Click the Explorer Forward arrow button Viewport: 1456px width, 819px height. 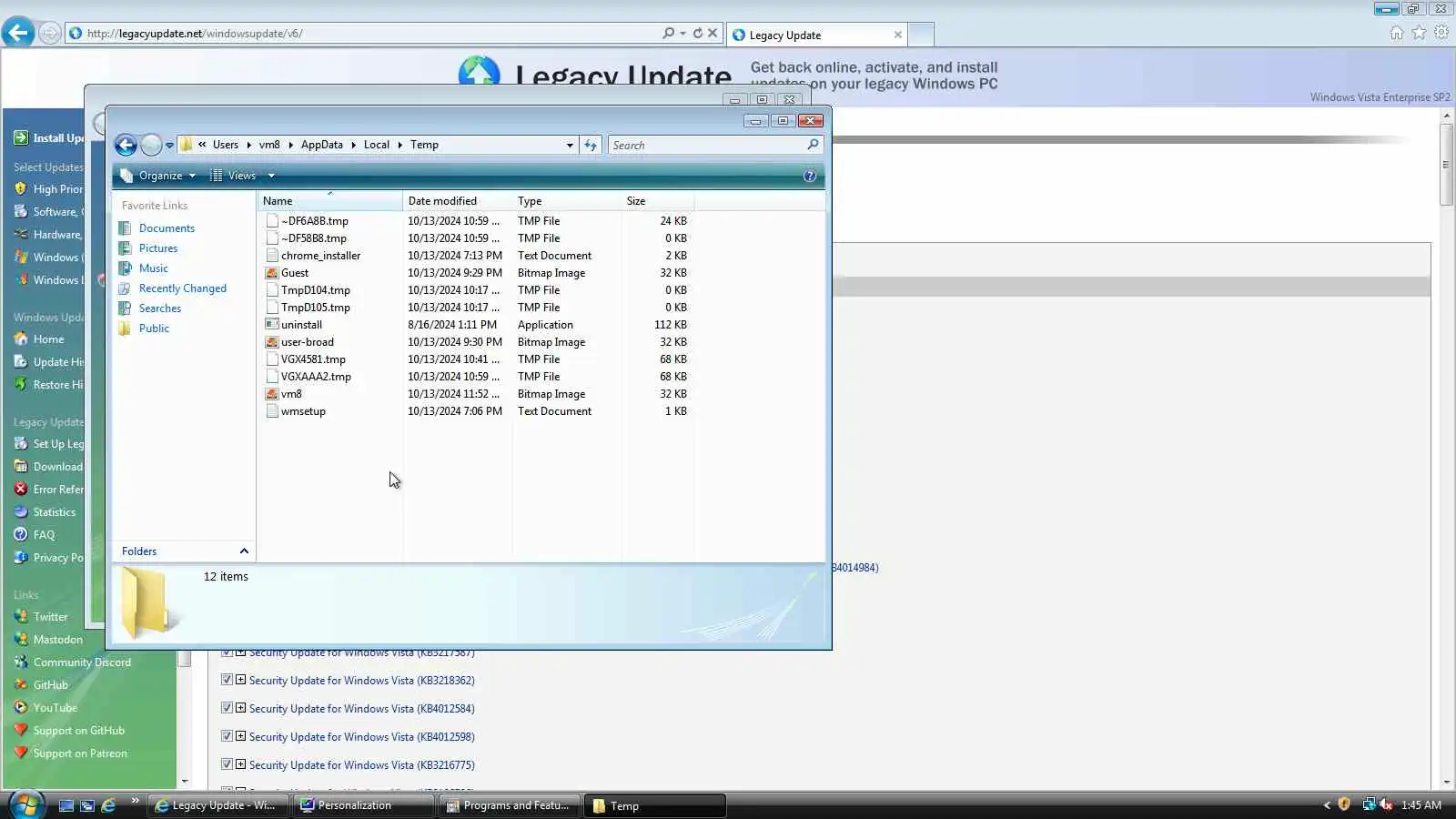coord(151,145)
